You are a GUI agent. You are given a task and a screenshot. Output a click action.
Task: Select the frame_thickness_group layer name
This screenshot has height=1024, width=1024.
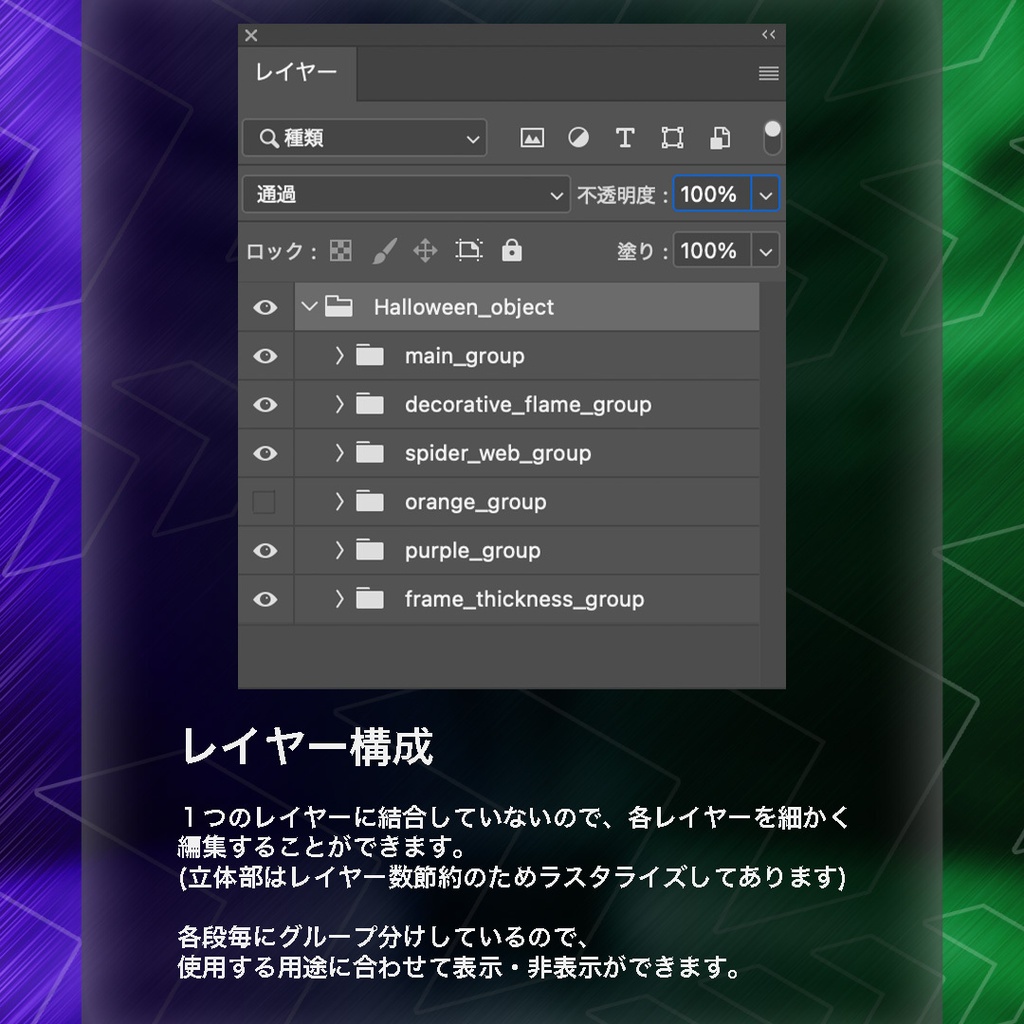(x=524, y=600)
